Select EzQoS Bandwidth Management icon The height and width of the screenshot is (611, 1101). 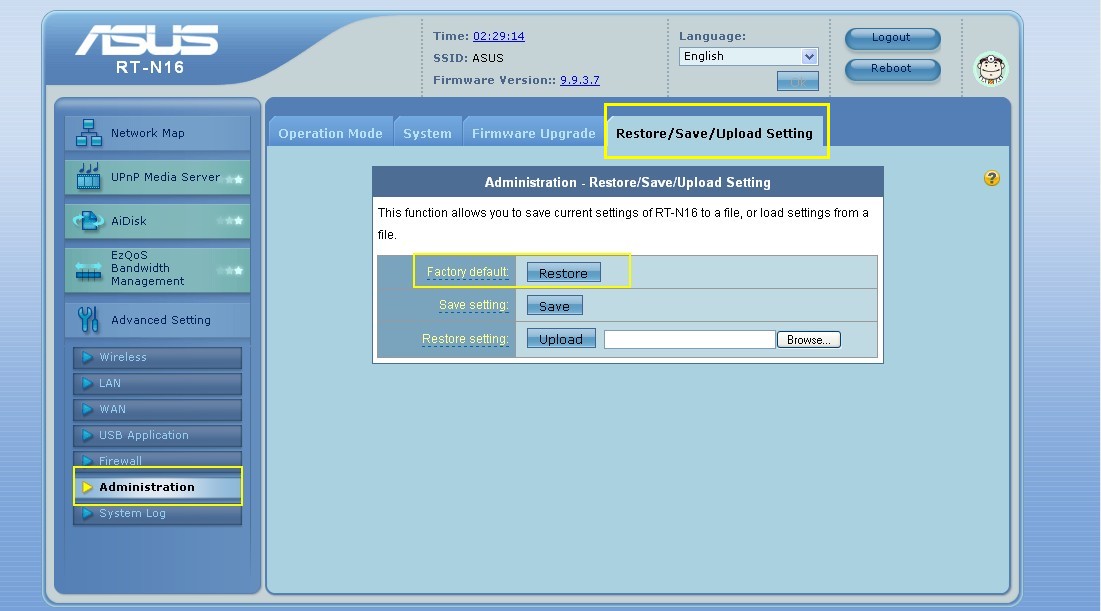coord(89,269)
